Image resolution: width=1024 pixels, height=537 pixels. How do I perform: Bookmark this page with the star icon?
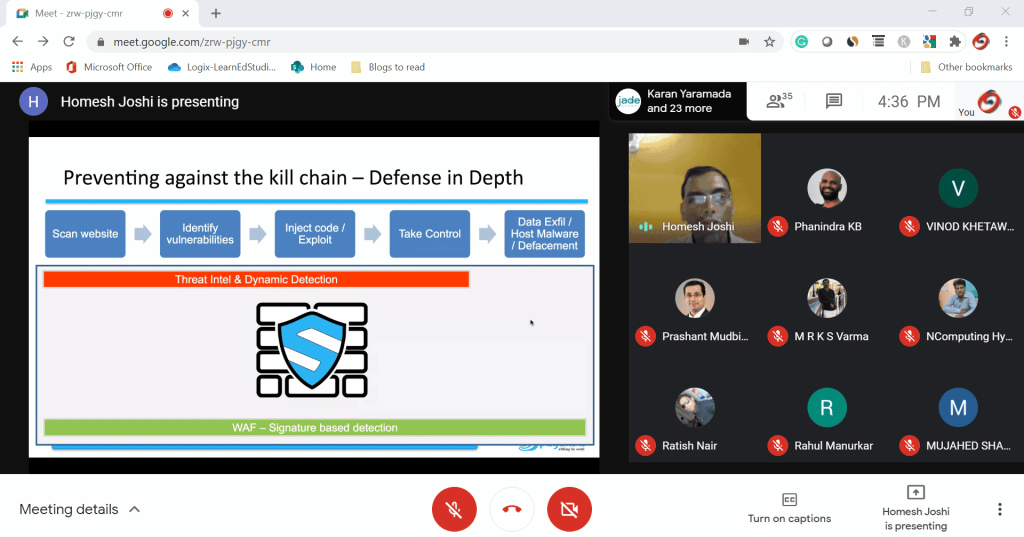(x=770, y=42)
